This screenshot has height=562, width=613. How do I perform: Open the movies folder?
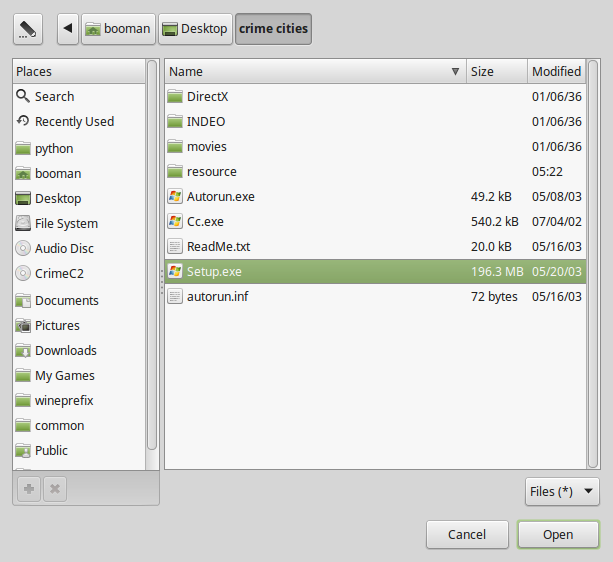375,147
